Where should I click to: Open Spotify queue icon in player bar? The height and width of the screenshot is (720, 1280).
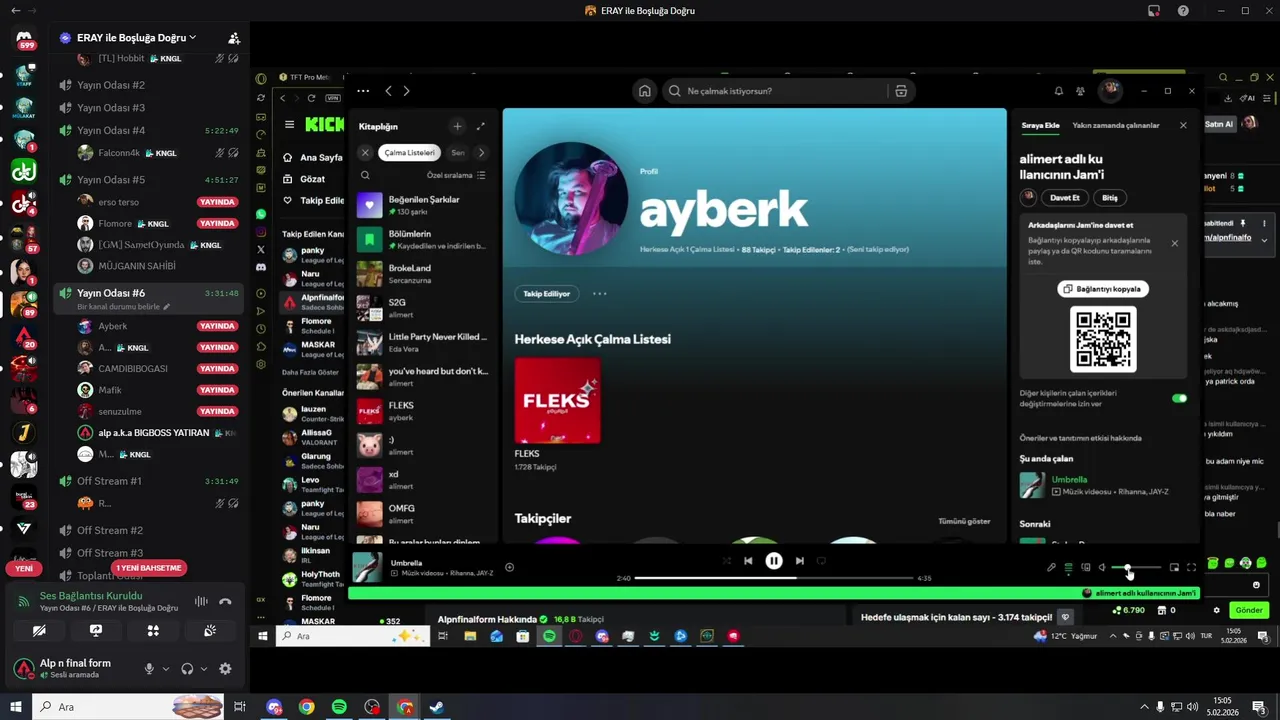click(1068, 568)
